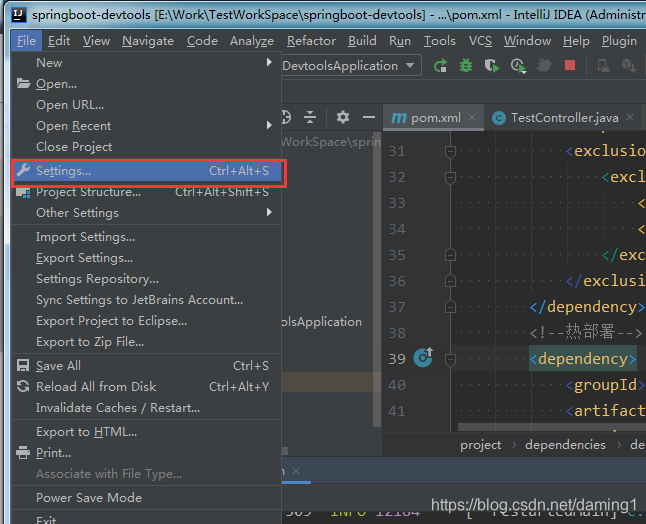
Task: Collapse the fold marker on line 31
Action: 450,151
